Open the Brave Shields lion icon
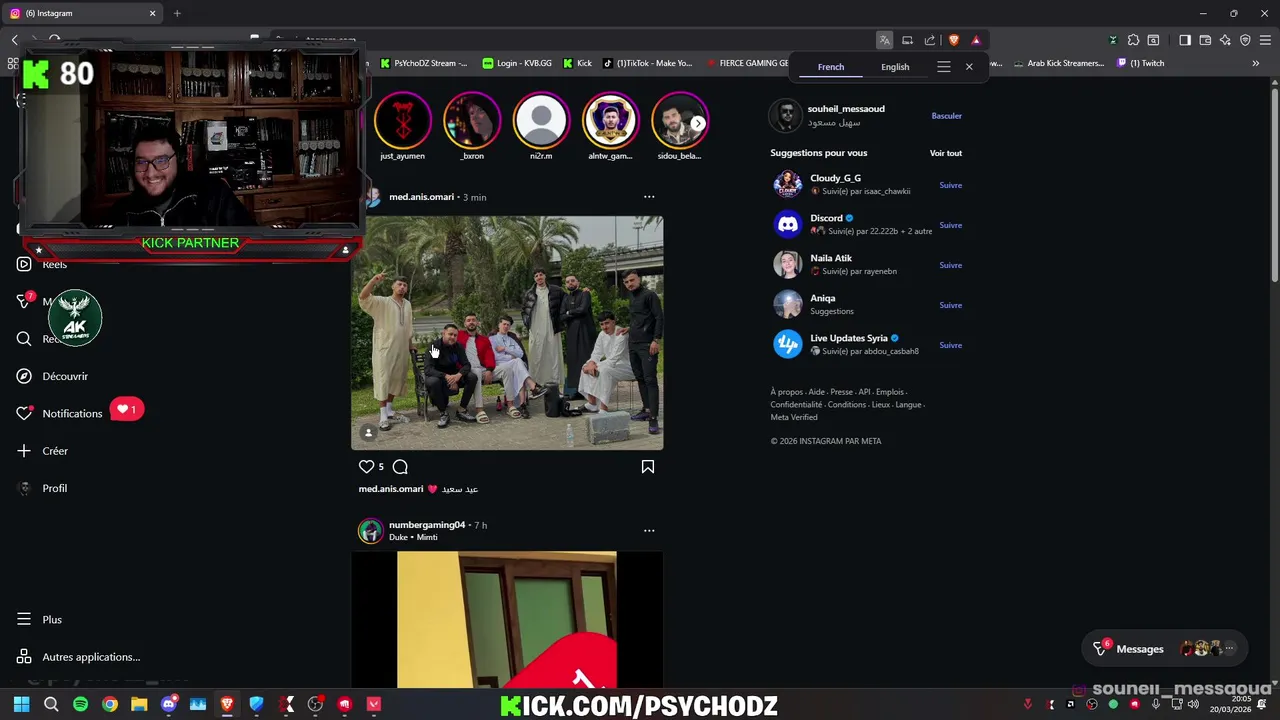Screen dimensions: 1280x720 coord(953,40)
